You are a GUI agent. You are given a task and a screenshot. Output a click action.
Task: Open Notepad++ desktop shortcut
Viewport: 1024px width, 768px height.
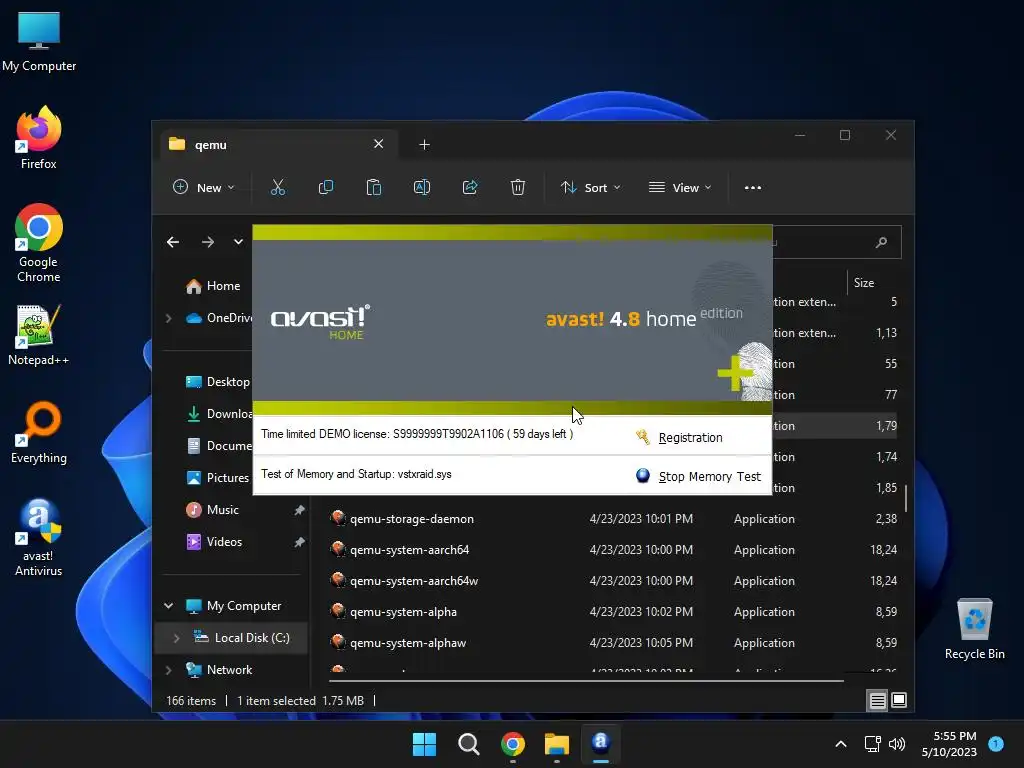coord(39,335)
